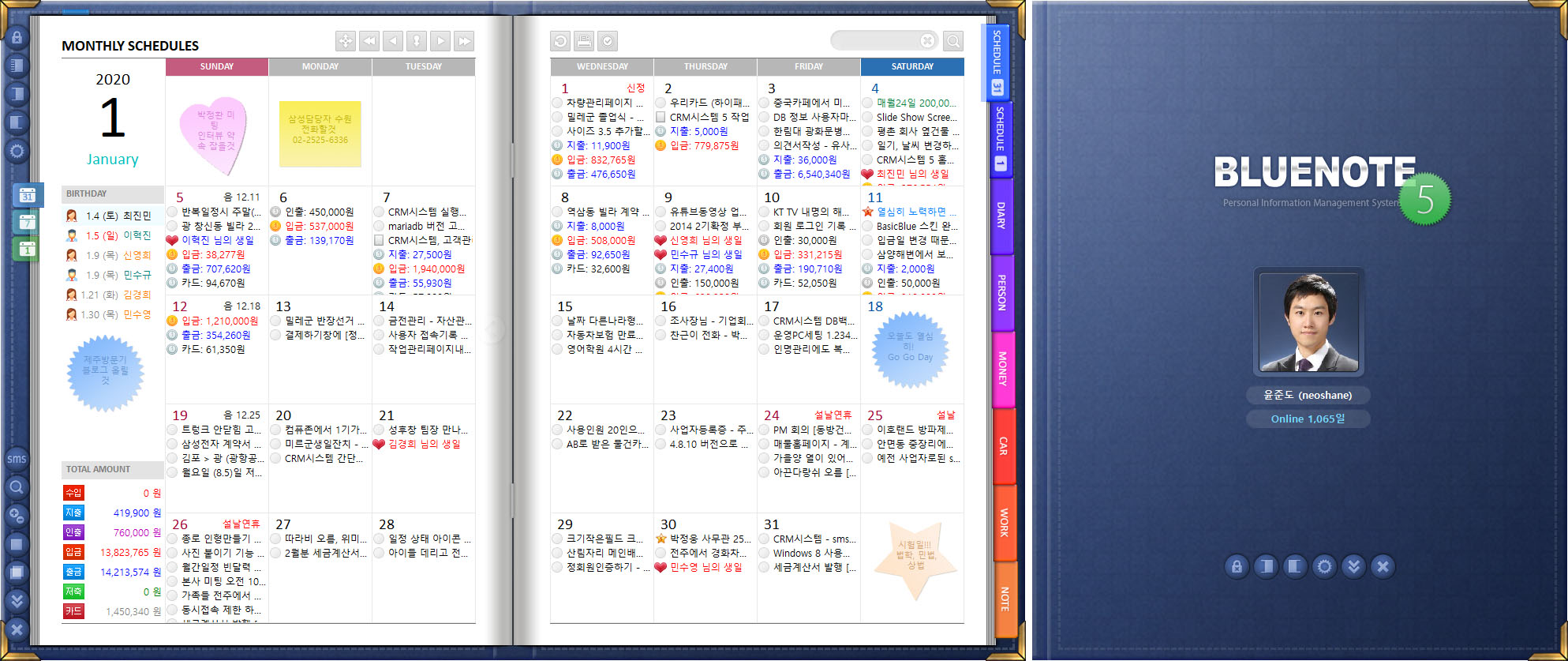Click the profile photo on BLUENOTE cover
This screenshot has width=1568, height=661.
click(1309, 322)
